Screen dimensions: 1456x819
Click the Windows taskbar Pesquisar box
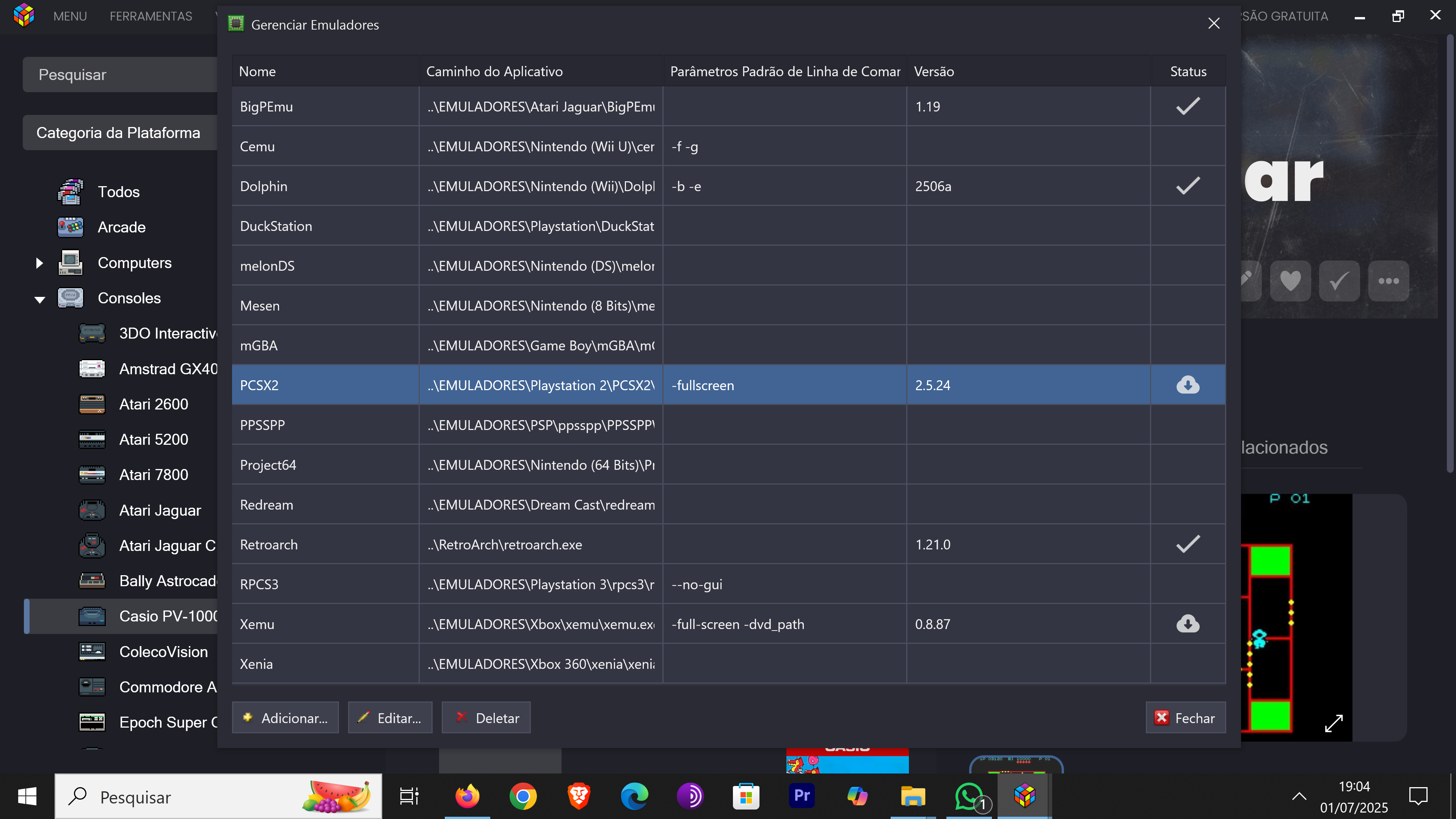point(219,796)
